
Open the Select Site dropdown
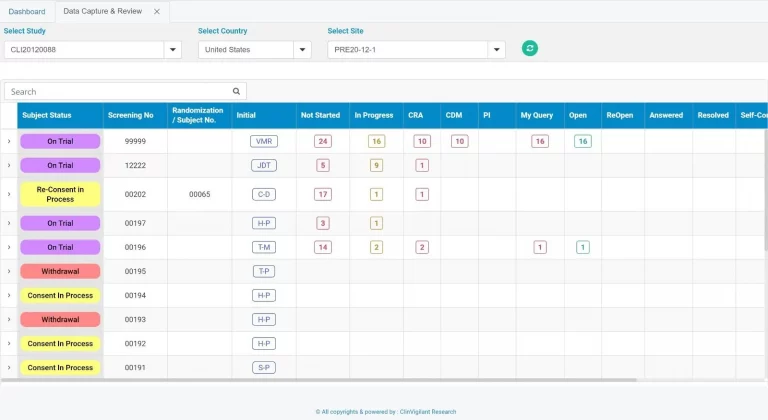pos(496,50)
